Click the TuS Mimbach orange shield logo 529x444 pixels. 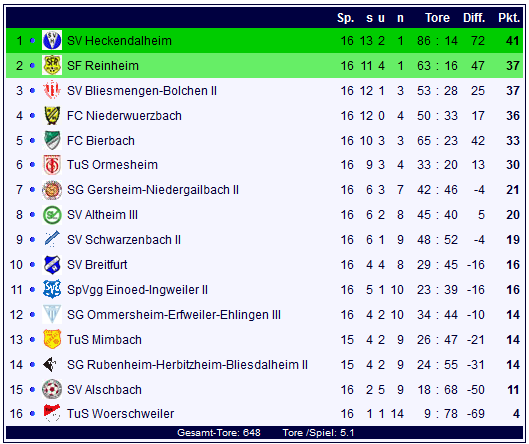(52, 339)
